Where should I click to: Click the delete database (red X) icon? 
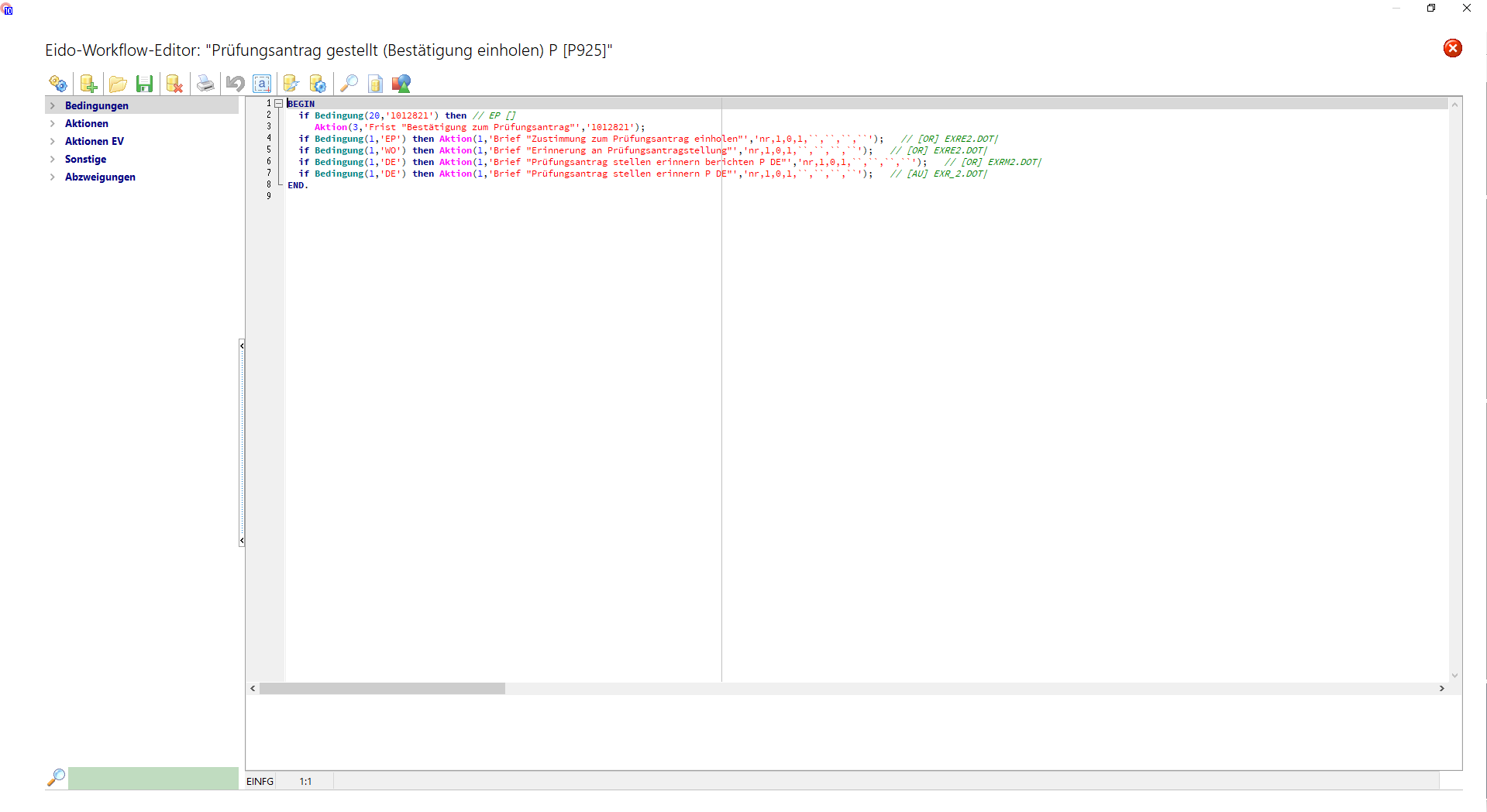(x=174, y=84)
